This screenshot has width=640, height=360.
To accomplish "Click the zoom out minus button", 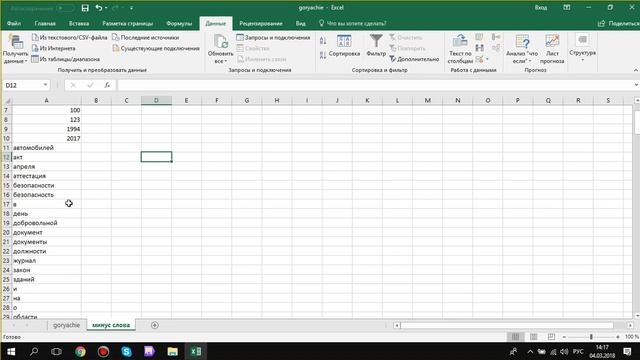I will tap(564, 337).
